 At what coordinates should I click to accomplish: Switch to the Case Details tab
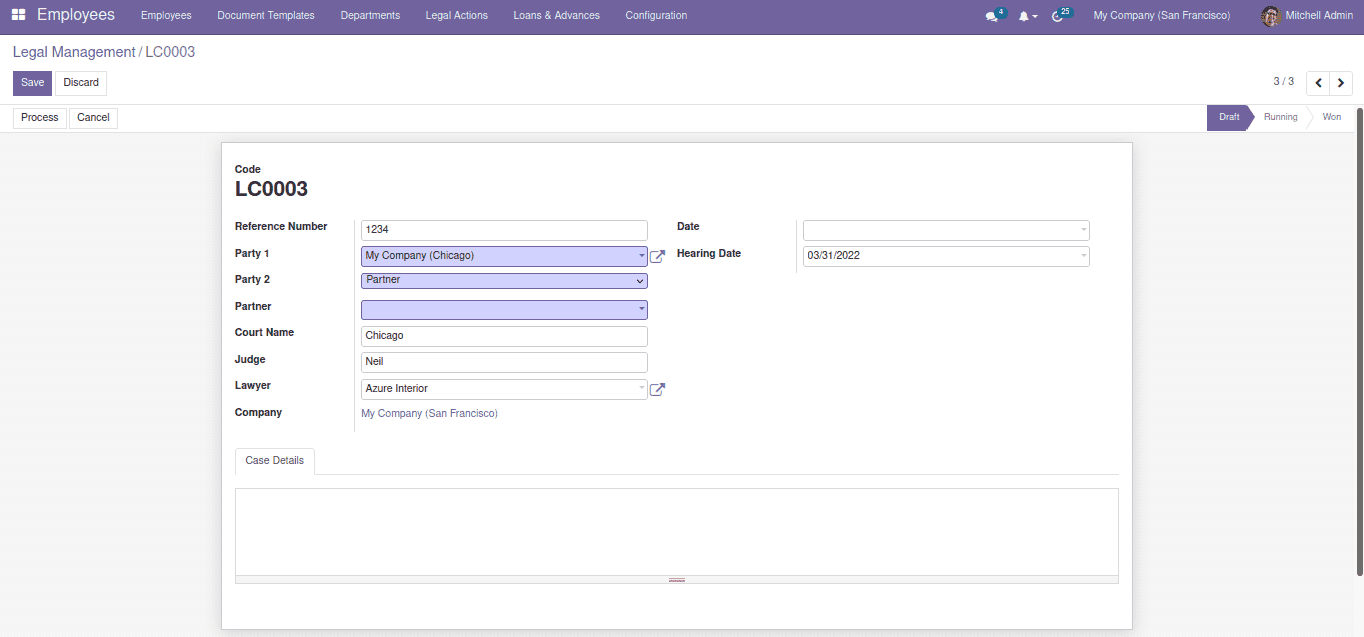pyautogui.click(x=274, y=461)
